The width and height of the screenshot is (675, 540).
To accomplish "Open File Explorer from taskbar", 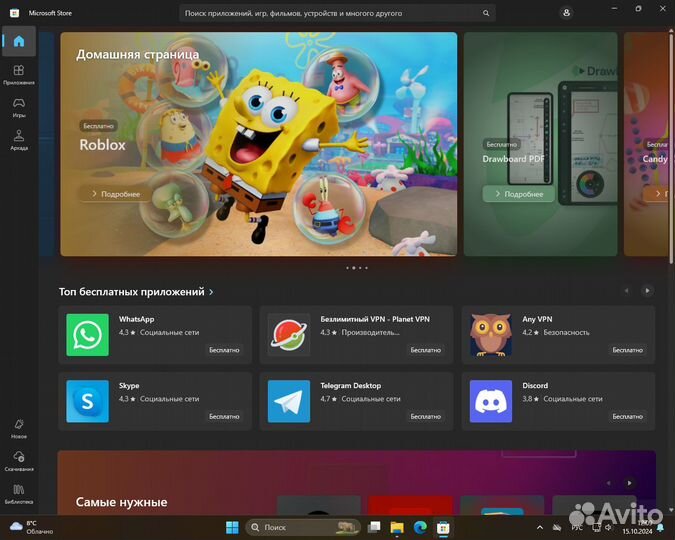I will tap(397, 527).
